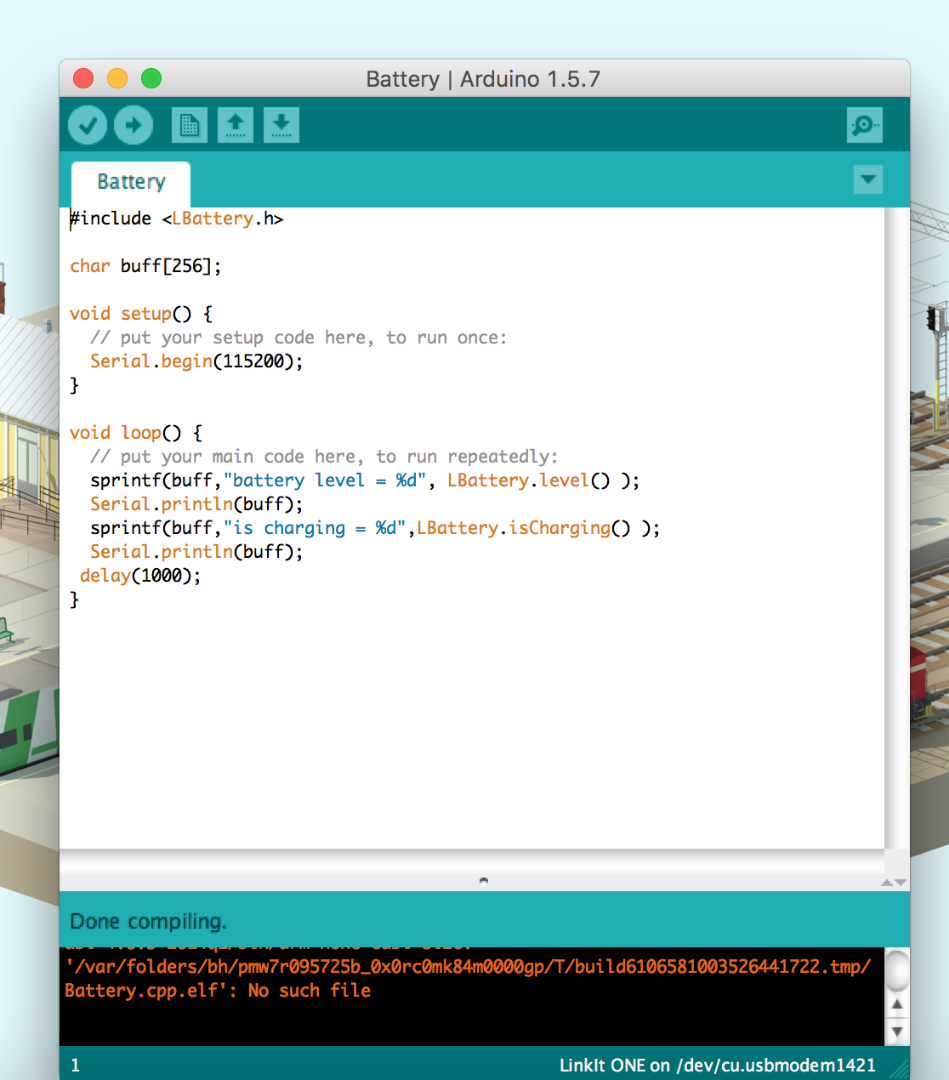Click the 'void loop() {' line

[x=136, y=433]
